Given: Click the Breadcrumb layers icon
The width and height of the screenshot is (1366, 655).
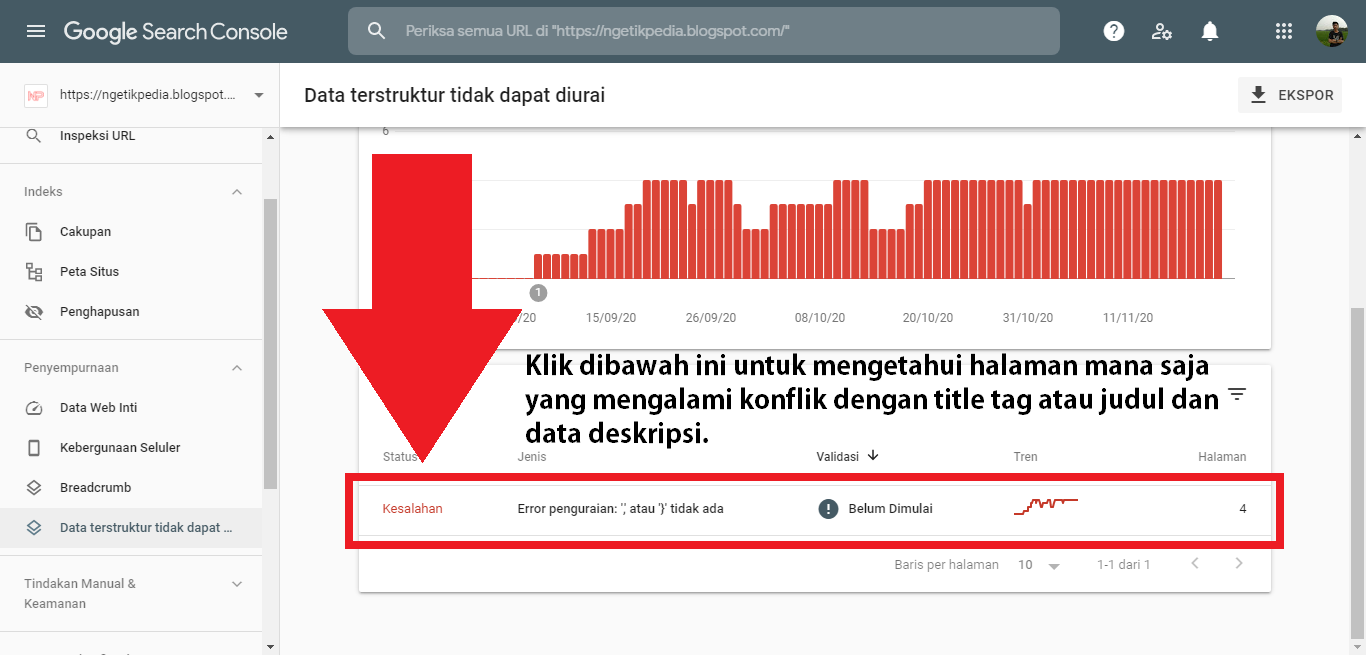Looking at the screenshot, I should 34,488.
